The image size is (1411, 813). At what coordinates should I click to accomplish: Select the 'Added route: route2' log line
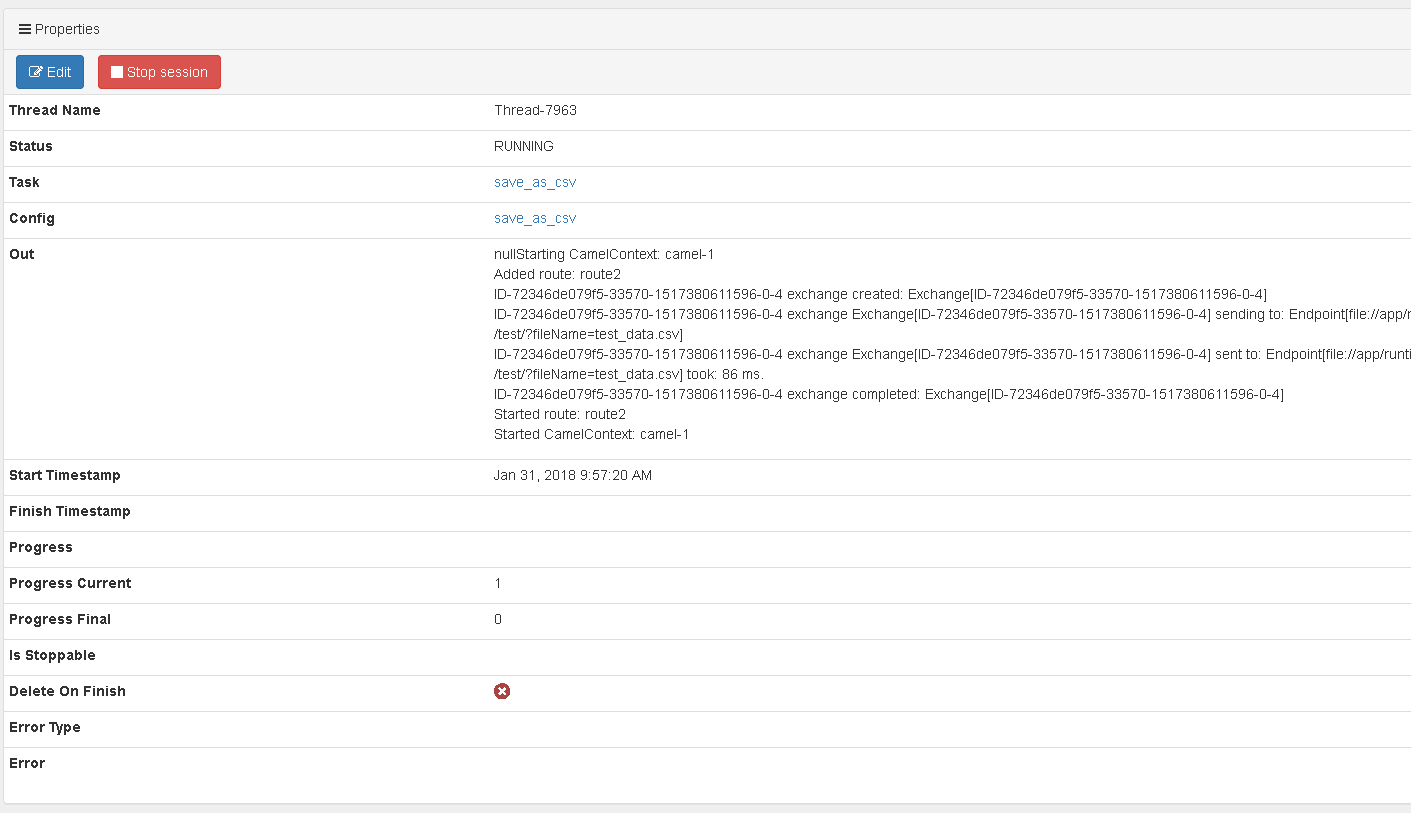pos(558,274)
